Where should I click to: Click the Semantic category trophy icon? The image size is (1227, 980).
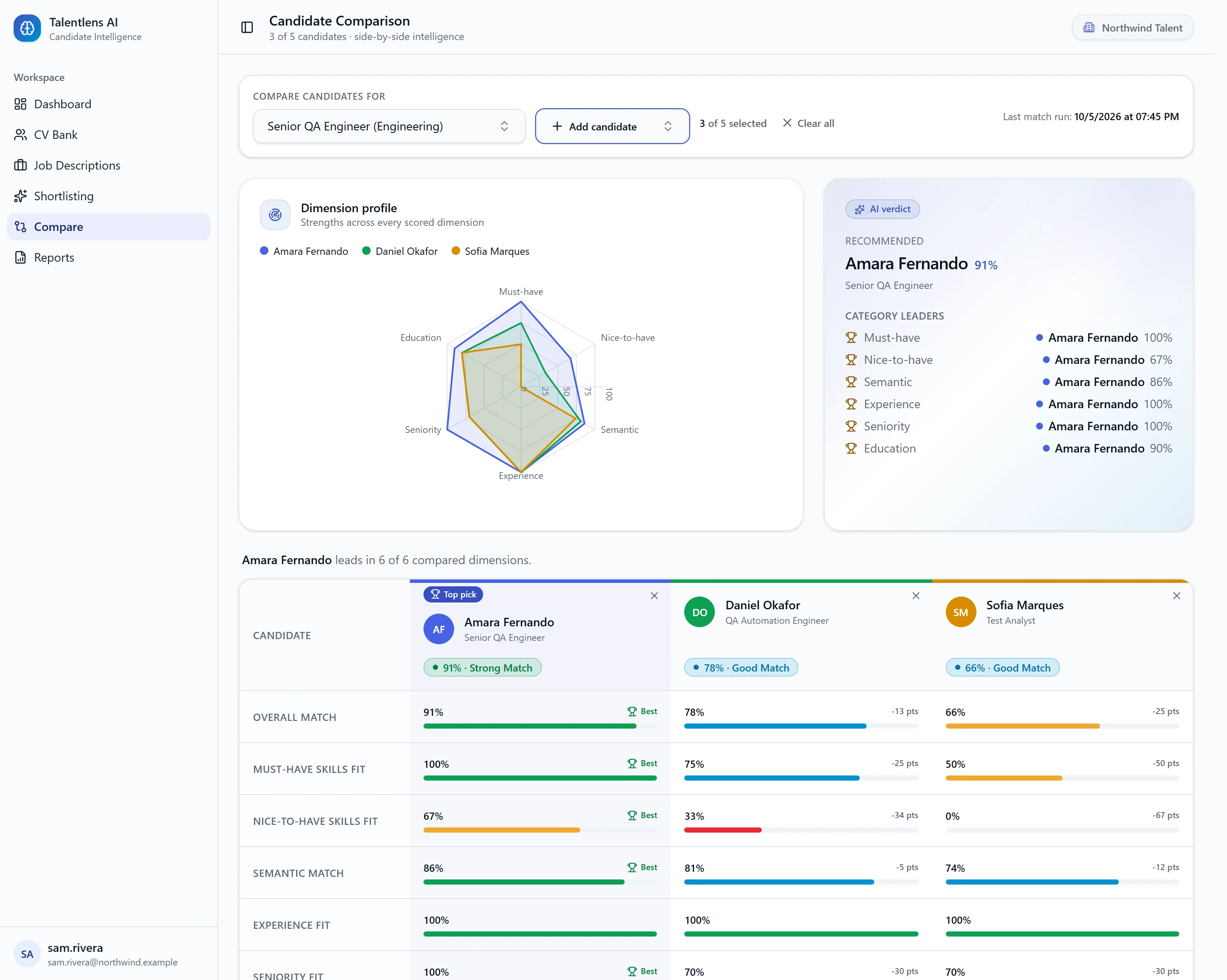click(851, 382)
